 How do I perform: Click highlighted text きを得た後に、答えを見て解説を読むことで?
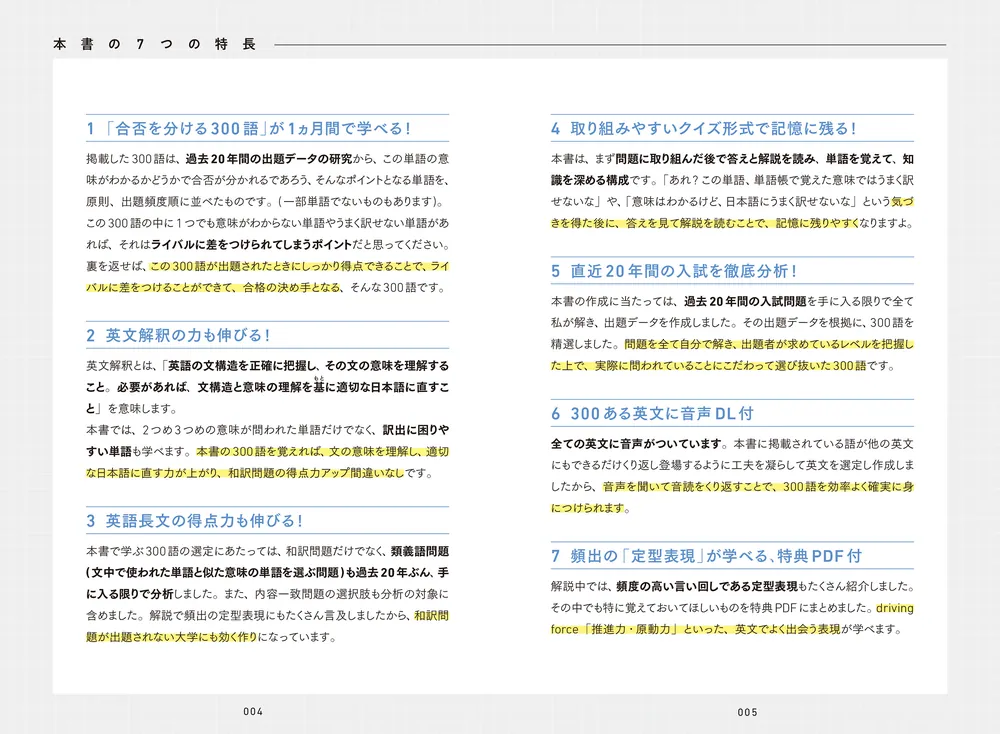[659, 223]
